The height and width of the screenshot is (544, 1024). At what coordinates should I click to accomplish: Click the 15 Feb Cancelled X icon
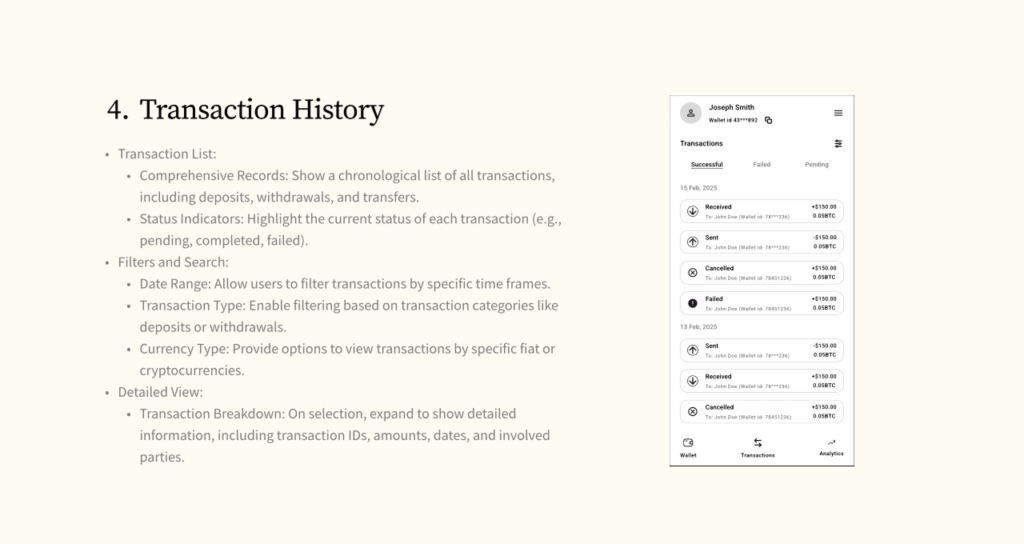click(x=692, y=272)
